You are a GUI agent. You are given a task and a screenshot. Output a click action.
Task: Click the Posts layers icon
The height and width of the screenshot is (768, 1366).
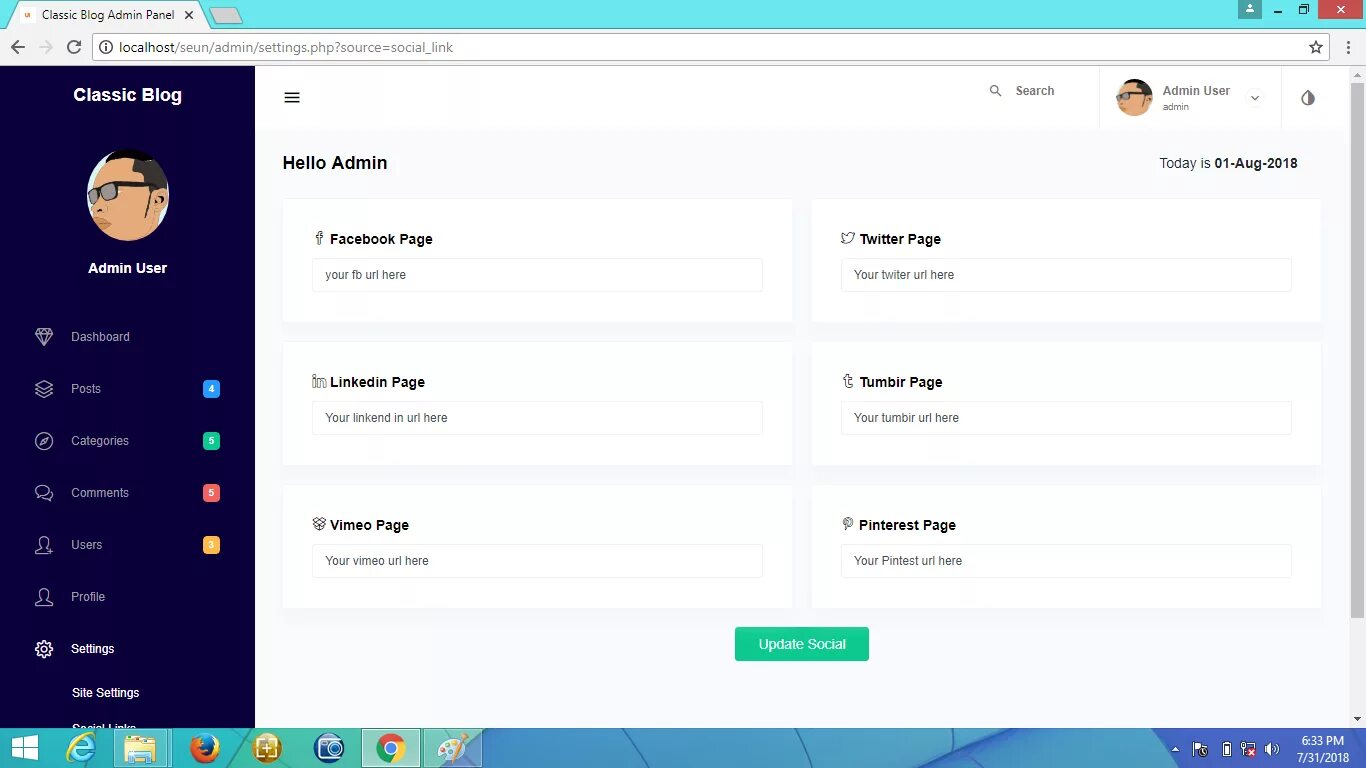point(44,389)
